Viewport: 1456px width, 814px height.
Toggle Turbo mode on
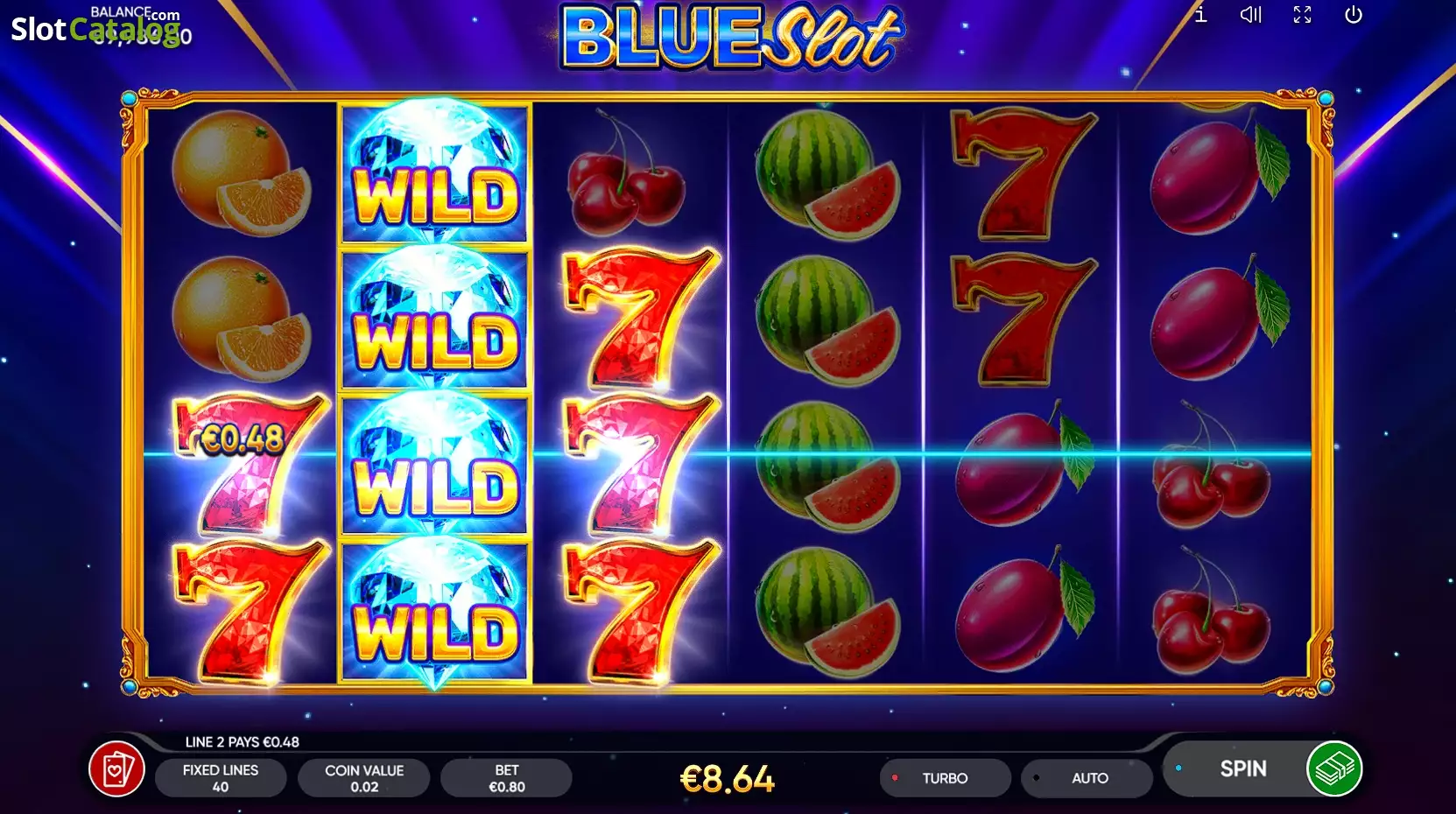pos(945,778)
